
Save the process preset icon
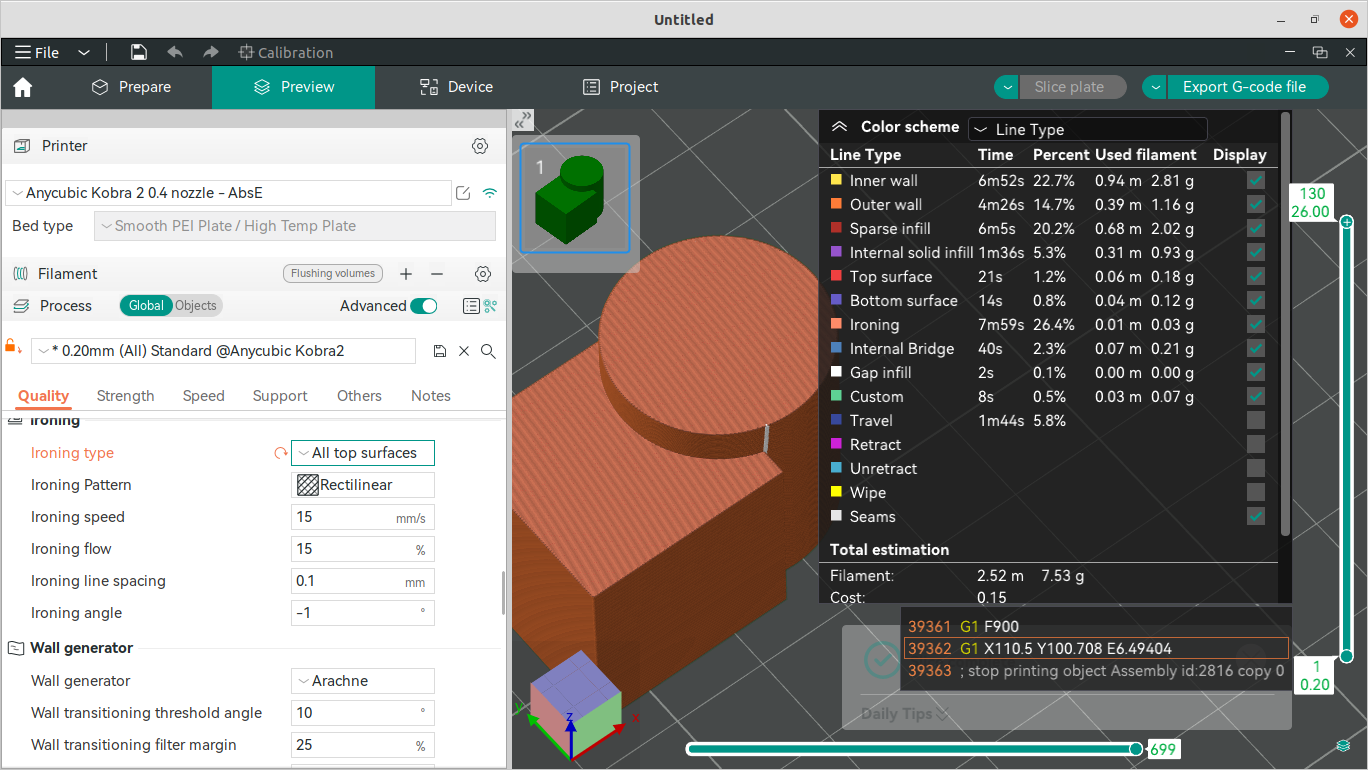pos(439,351)
